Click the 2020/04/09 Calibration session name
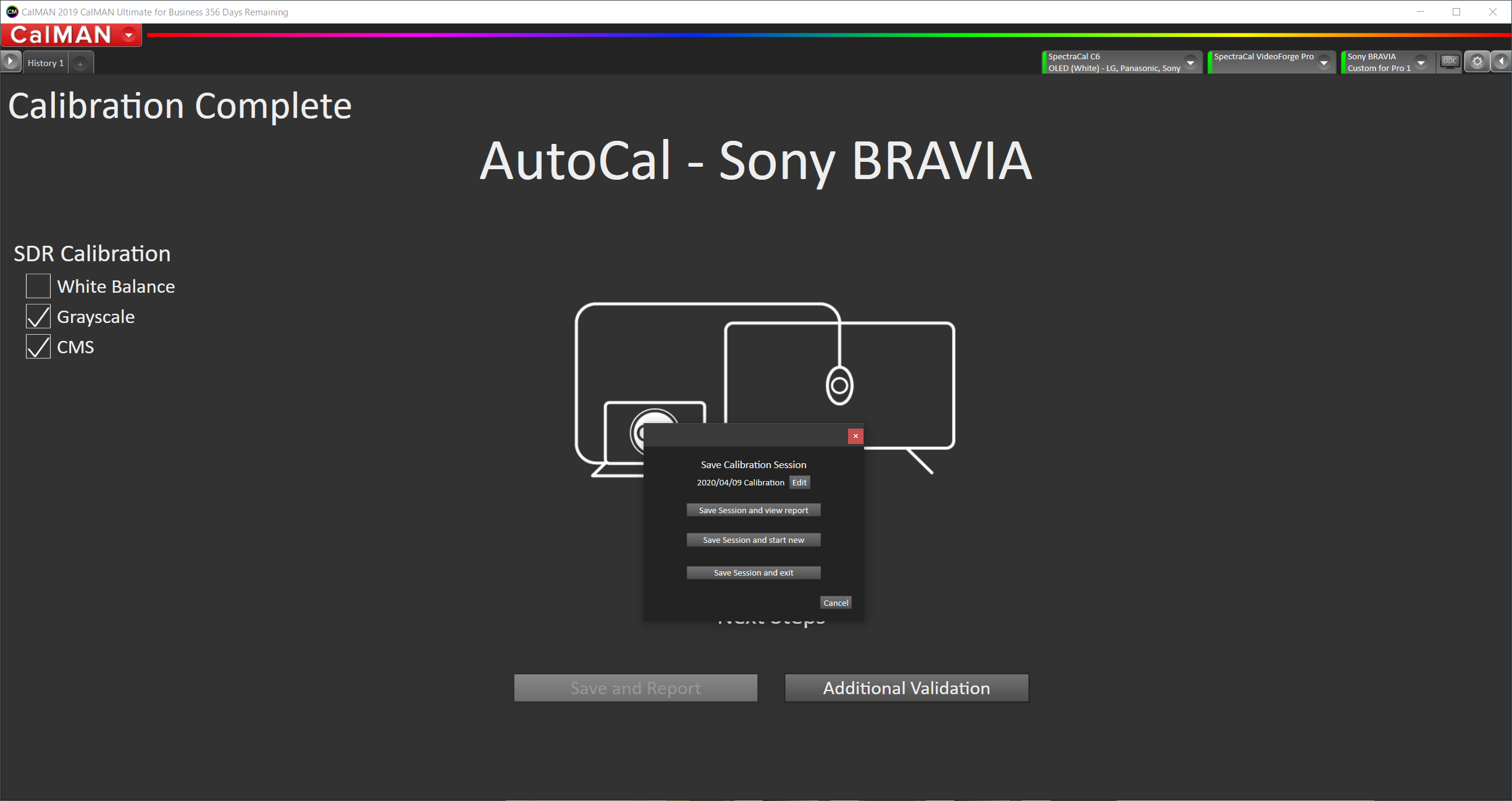Image resolution: width=1512 pixels, height=801 pixels. [741, 482]
